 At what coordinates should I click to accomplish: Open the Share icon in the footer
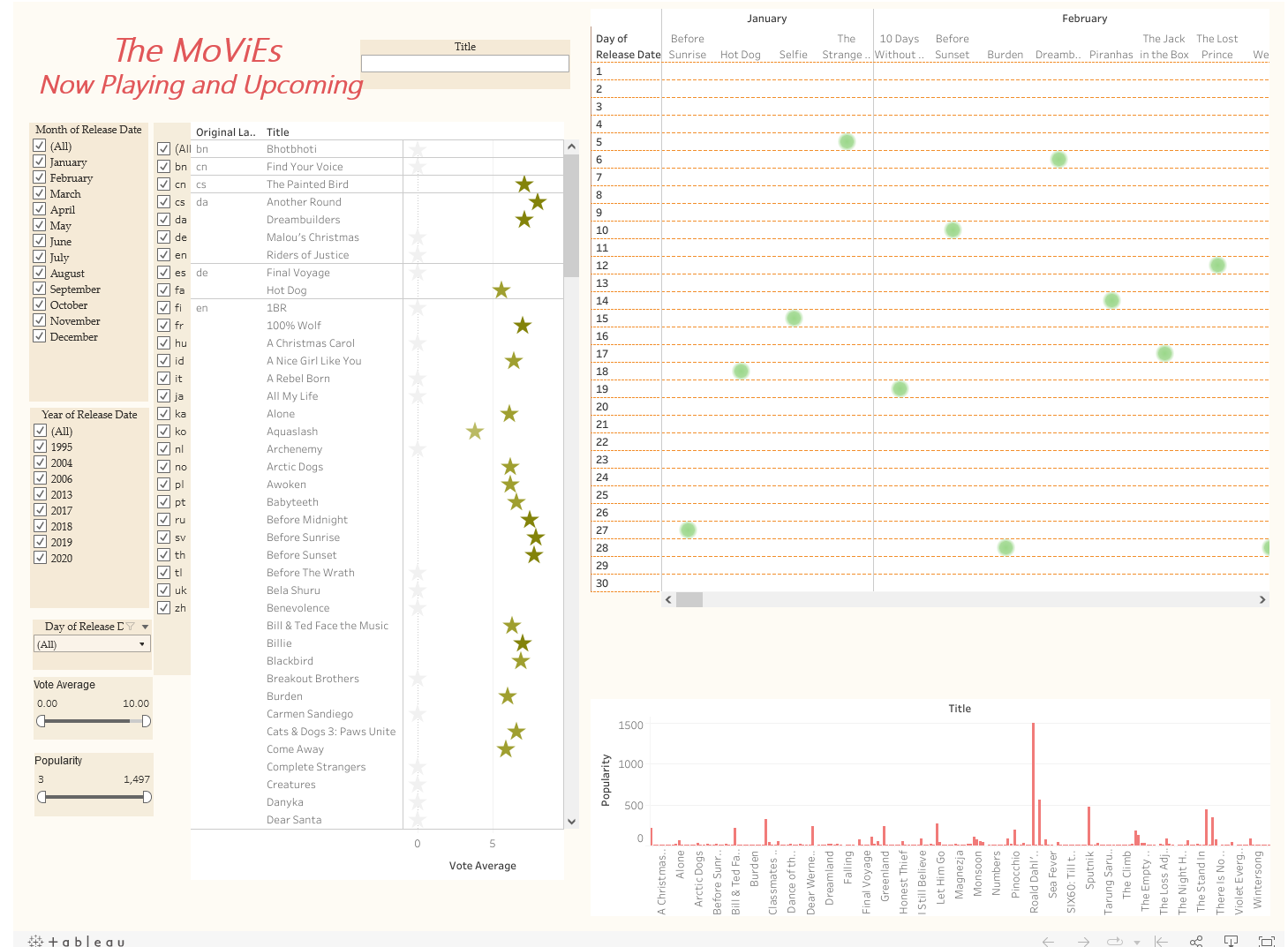1196,942
